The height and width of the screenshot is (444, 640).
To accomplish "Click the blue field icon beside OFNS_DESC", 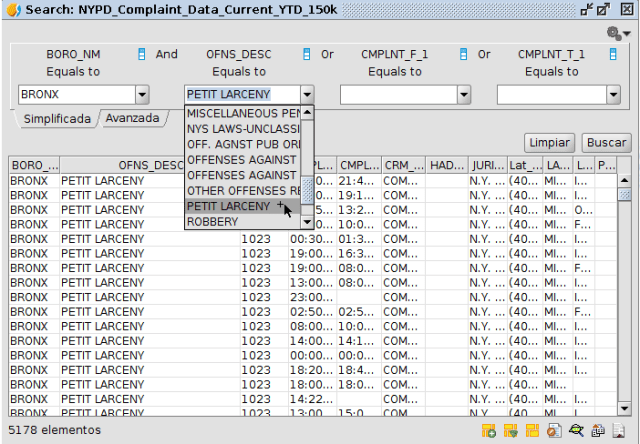I will (x=307, y=54).
